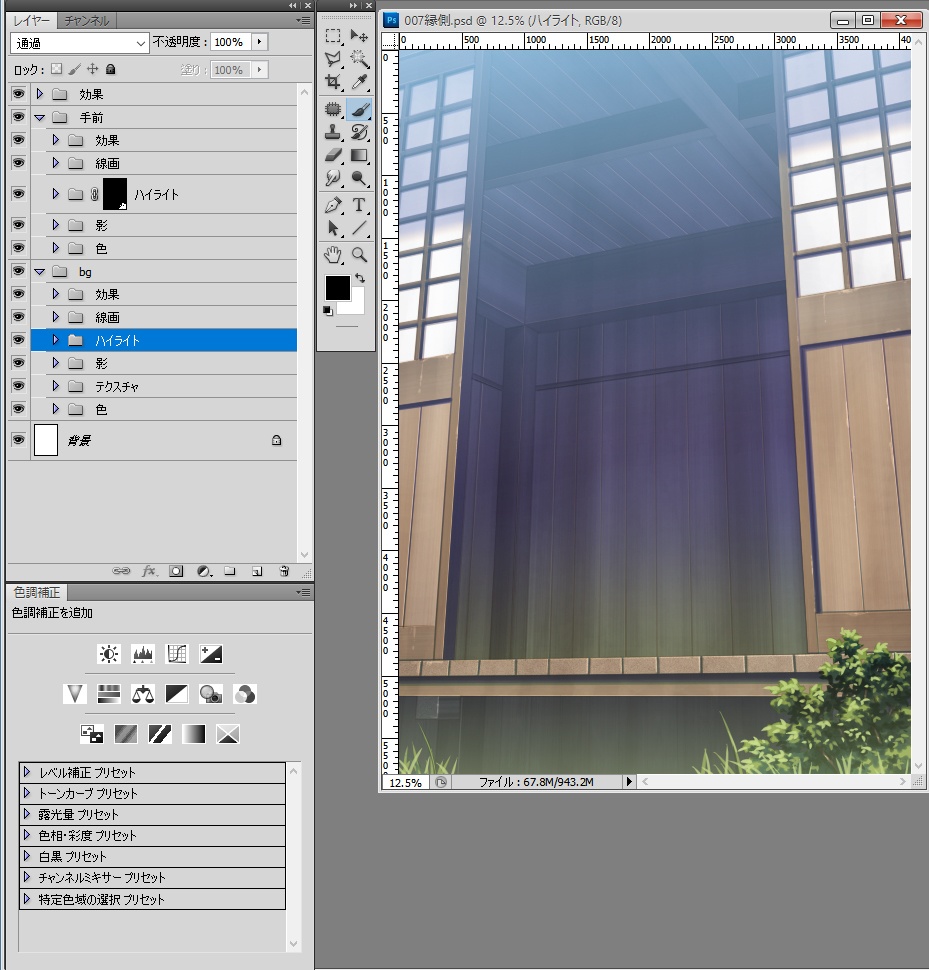Open the blend mode dropdown showing 通過
The image size is (929, 970).
[x=78, y=42]
